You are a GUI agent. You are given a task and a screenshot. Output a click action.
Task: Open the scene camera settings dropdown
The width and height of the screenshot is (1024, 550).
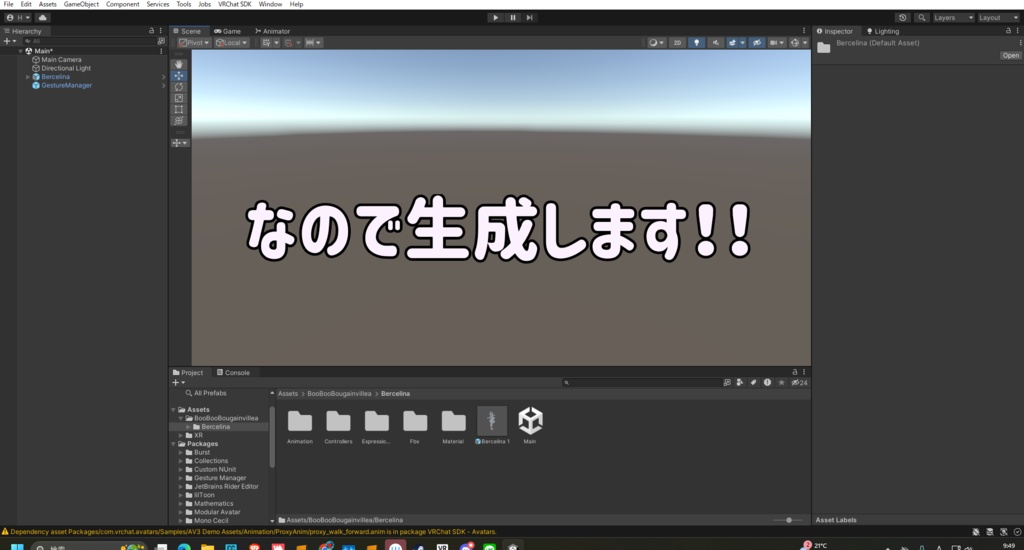[x=776, y=42]
